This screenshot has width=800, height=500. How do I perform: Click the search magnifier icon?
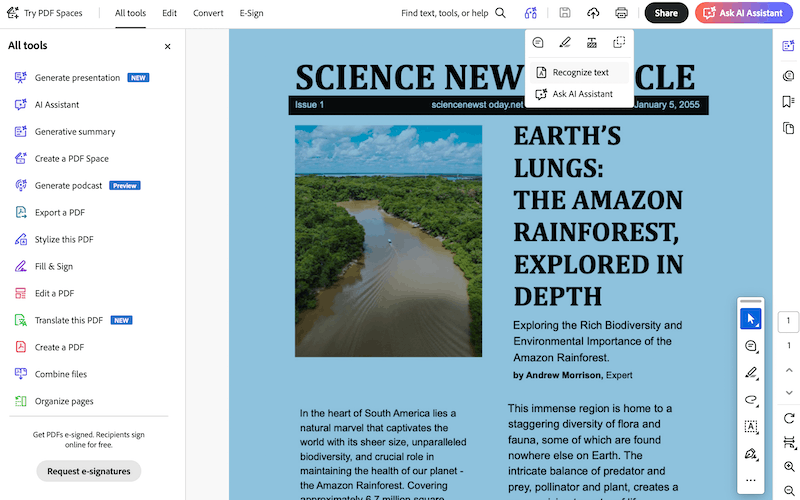click(501, 13)
